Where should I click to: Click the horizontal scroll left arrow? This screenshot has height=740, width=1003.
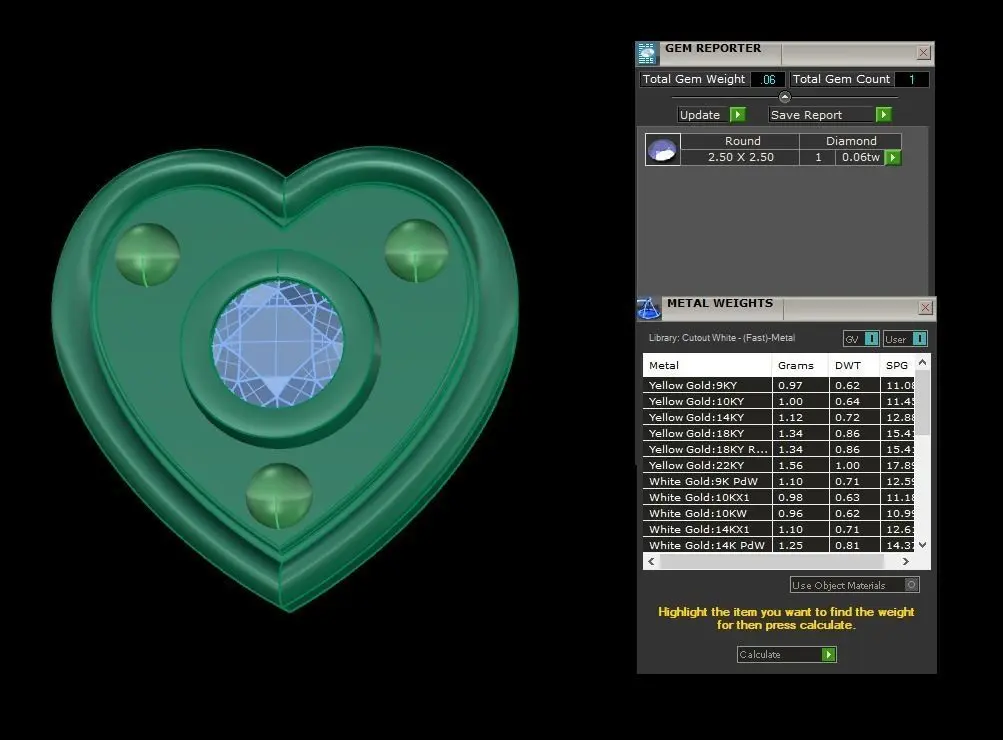[x=651, y=562]
